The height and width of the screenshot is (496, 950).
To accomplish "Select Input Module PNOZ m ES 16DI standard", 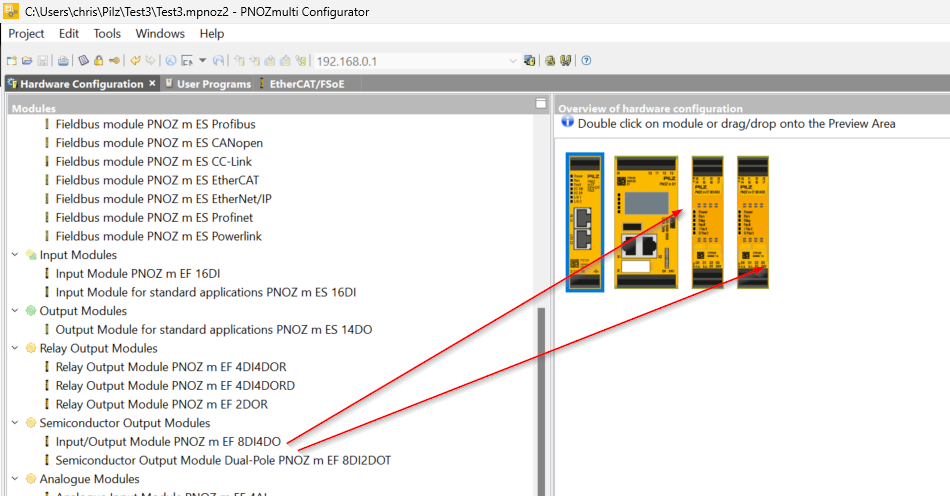I will point(205,293).
